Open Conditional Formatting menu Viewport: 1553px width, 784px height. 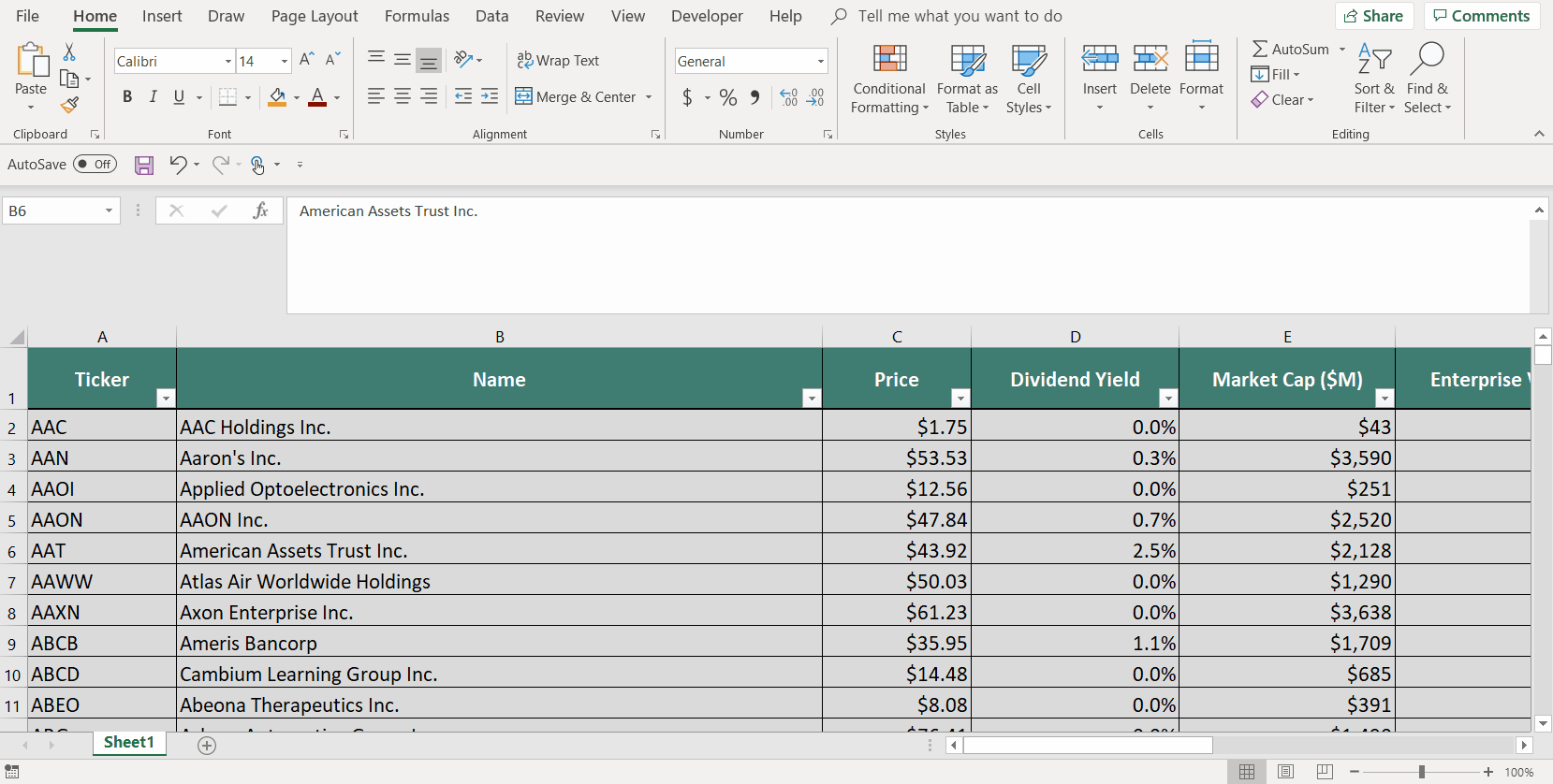(889, 80)
